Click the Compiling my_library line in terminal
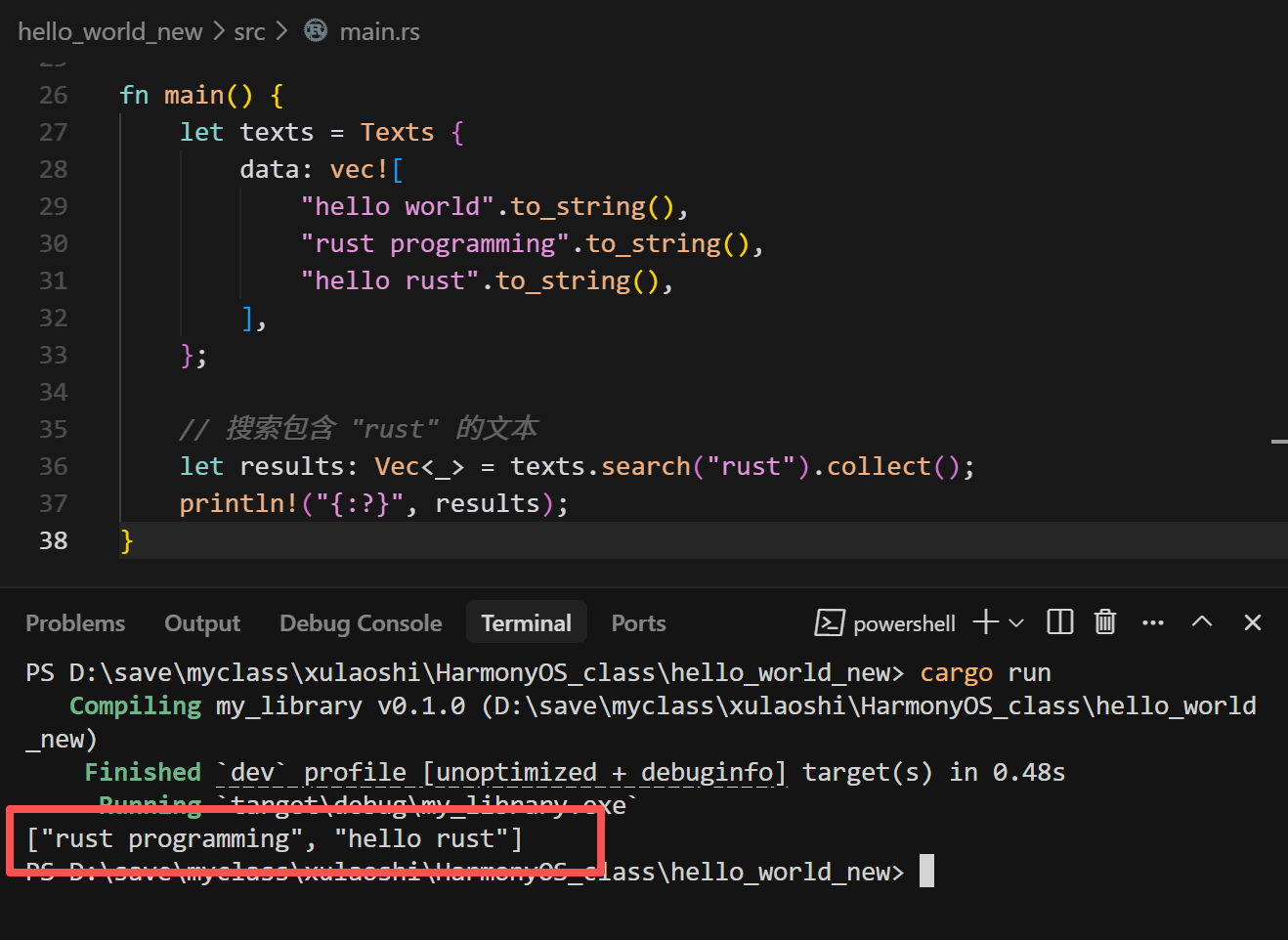 (x=640, y=722)
